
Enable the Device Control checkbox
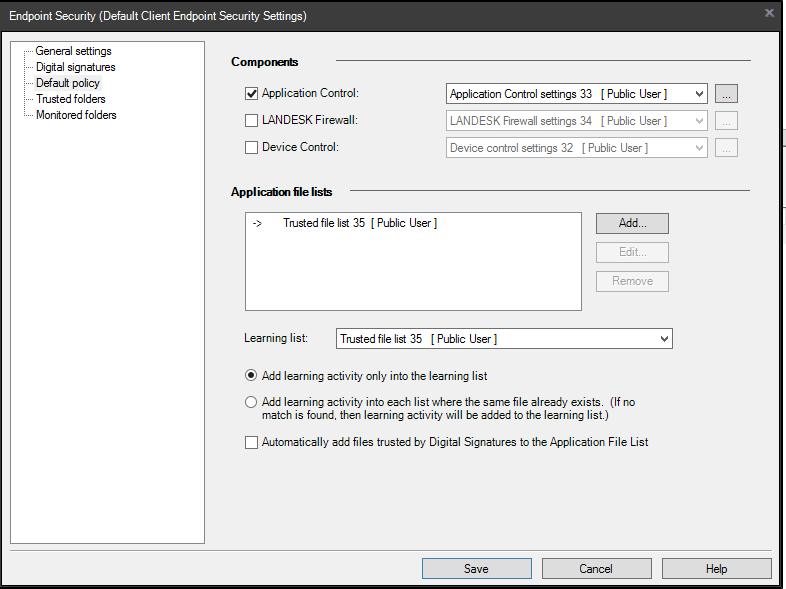[x=252, y=148]
